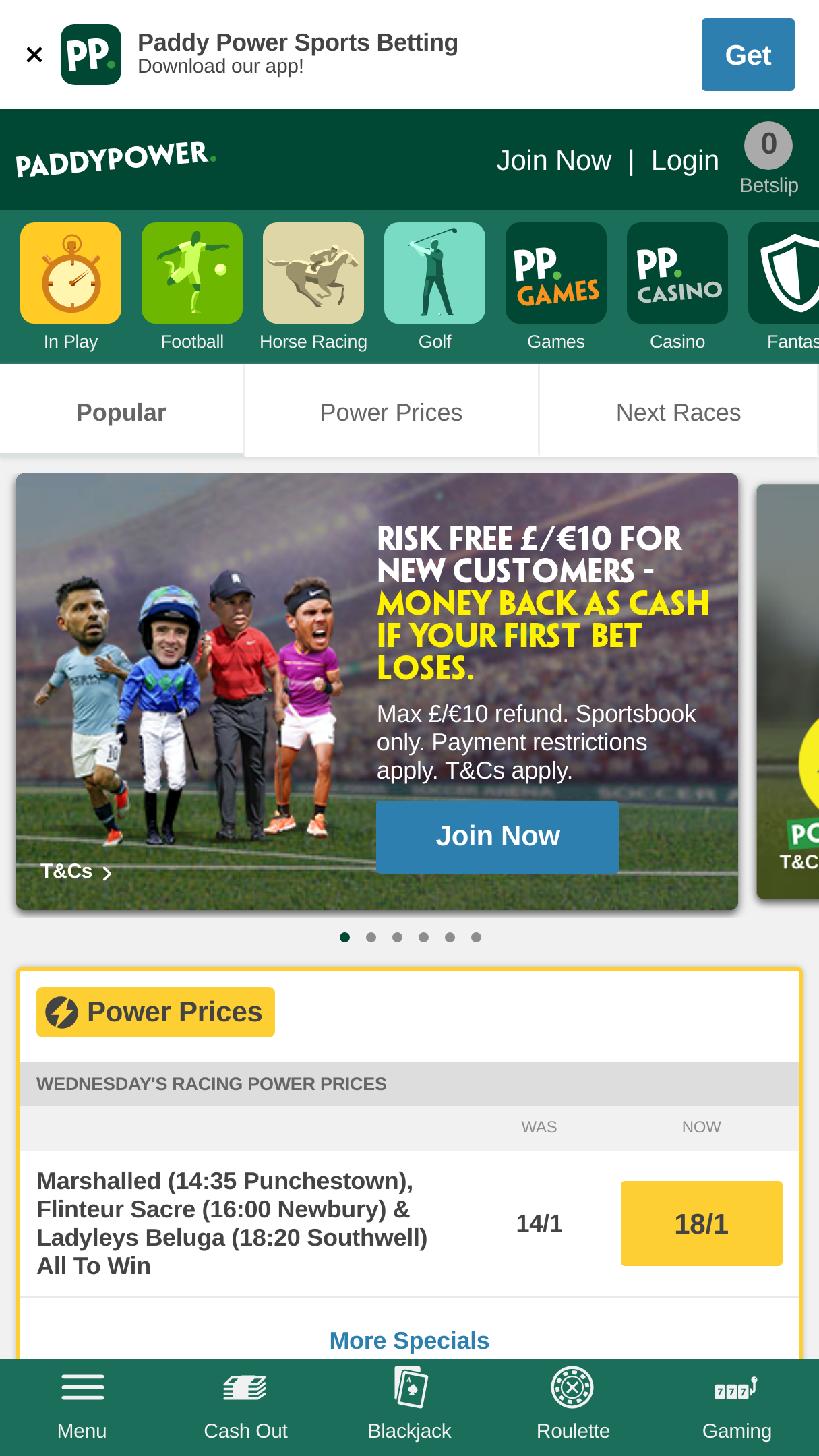Select the Golf sport icon

(435, 273)
